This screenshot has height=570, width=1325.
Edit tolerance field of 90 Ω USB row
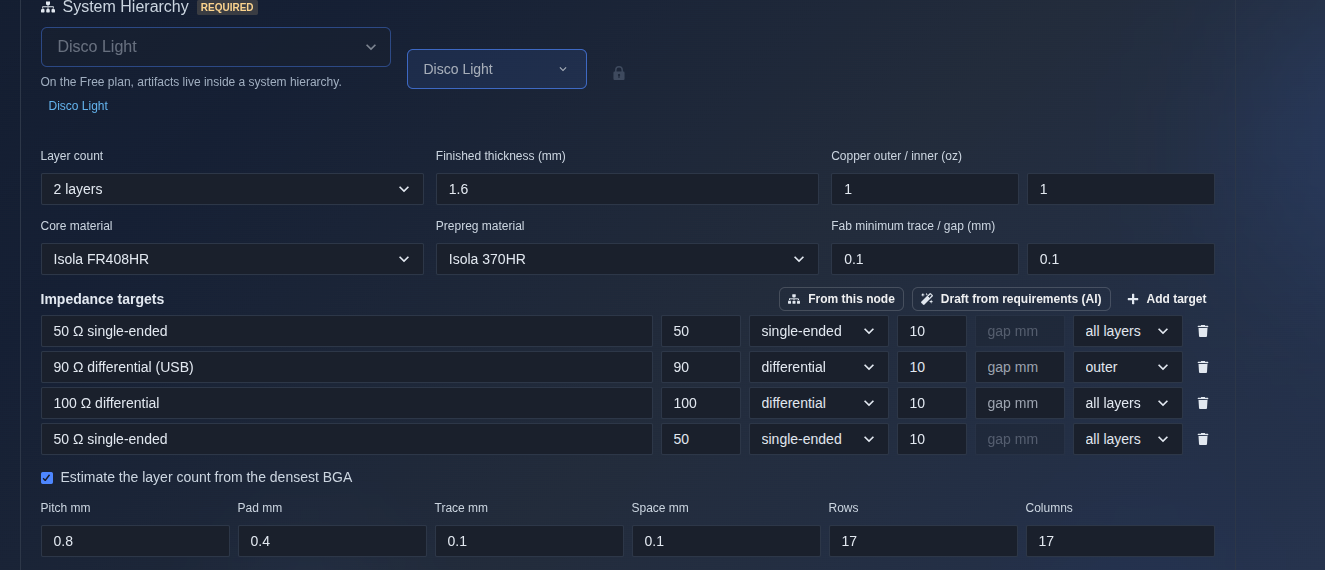coord(932,367)
